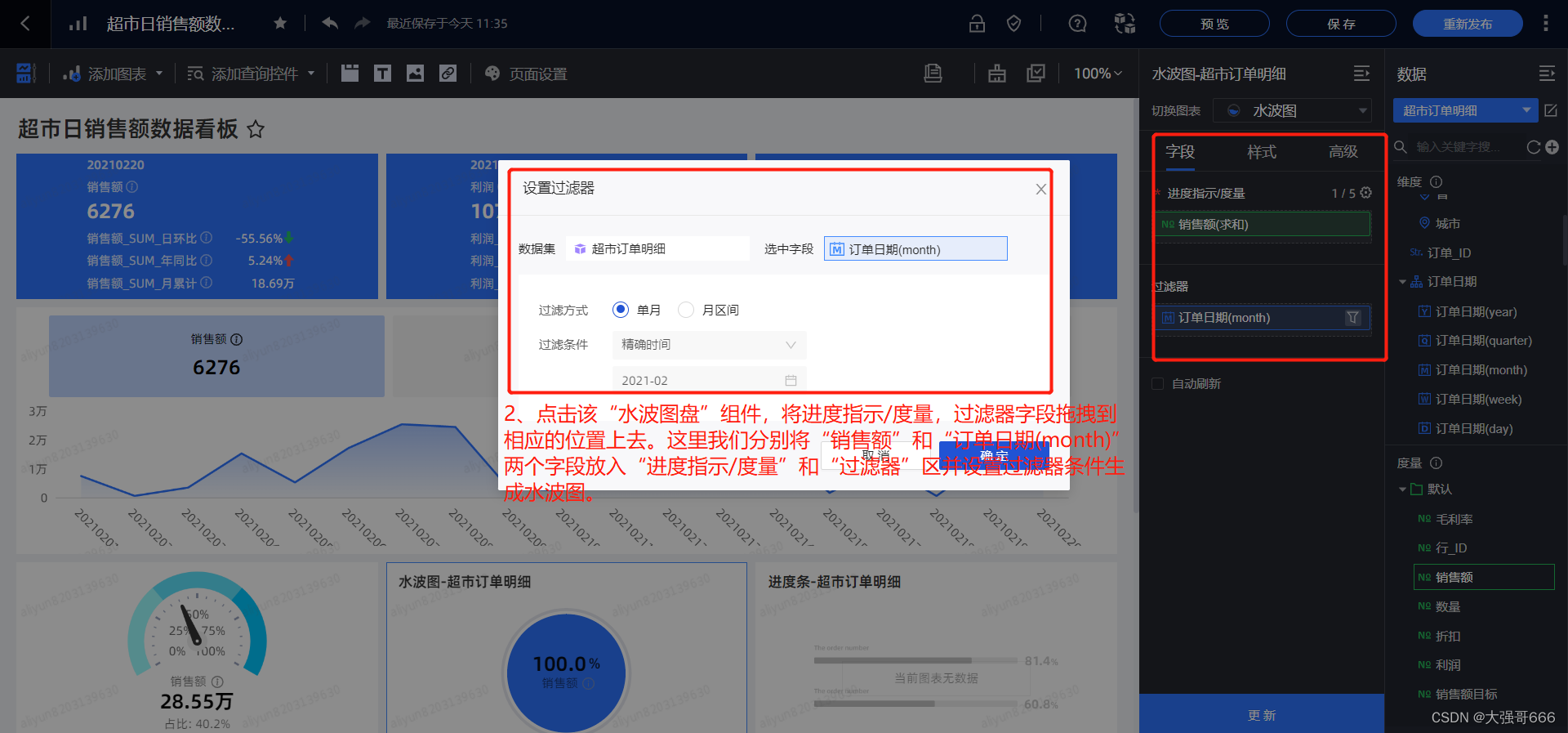This screenshot has width=1568, height=733.
Task: Edit the dataset via pencil icon
Action: [x=1551, y=110]
